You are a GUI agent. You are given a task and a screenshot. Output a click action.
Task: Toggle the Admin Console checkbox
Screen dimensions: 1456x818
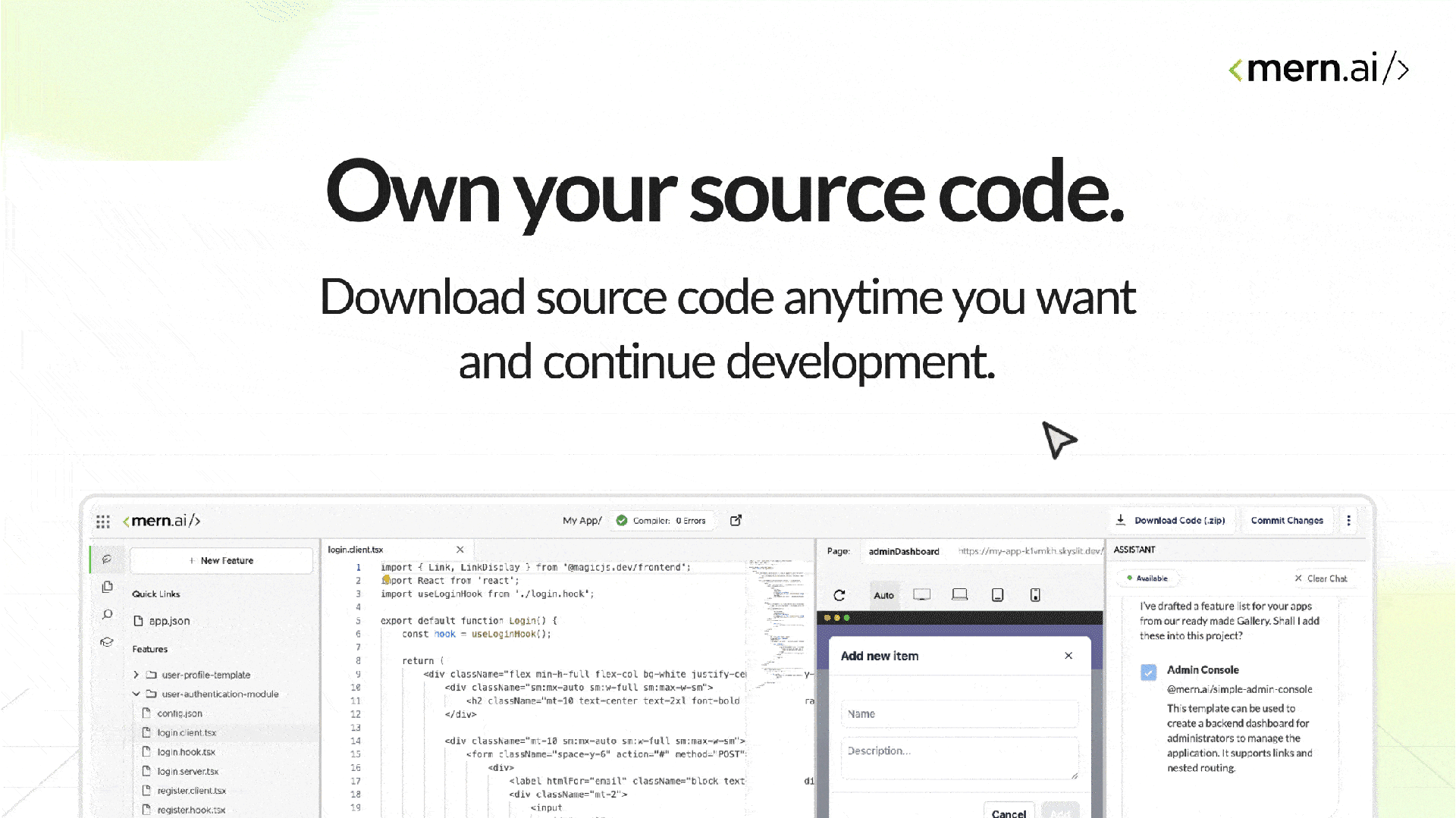[x=1149, y=672]
